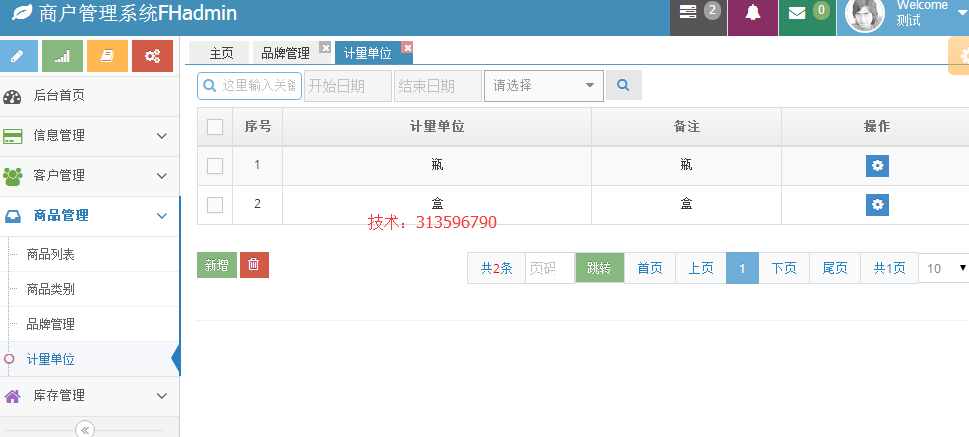Click the green signal bars shortcut button
Image resolution: width=969 pixels, height=437 pixels.
[62, 56]
